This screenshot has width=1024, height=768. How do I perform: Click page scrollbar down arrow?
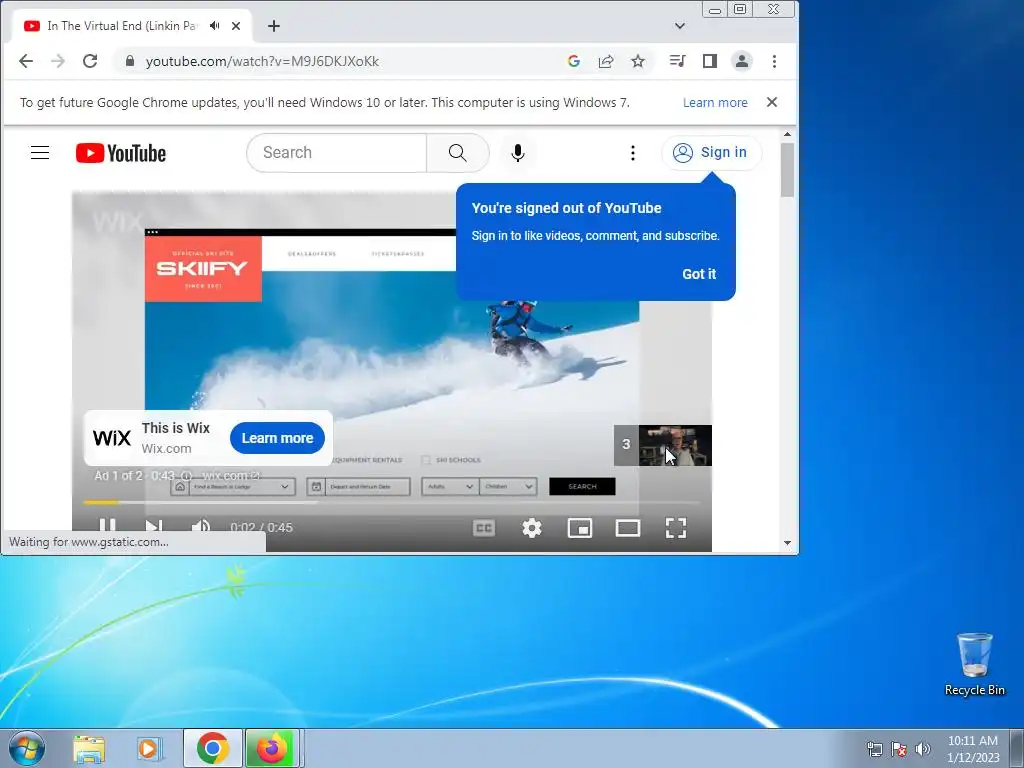coord(787,543)
